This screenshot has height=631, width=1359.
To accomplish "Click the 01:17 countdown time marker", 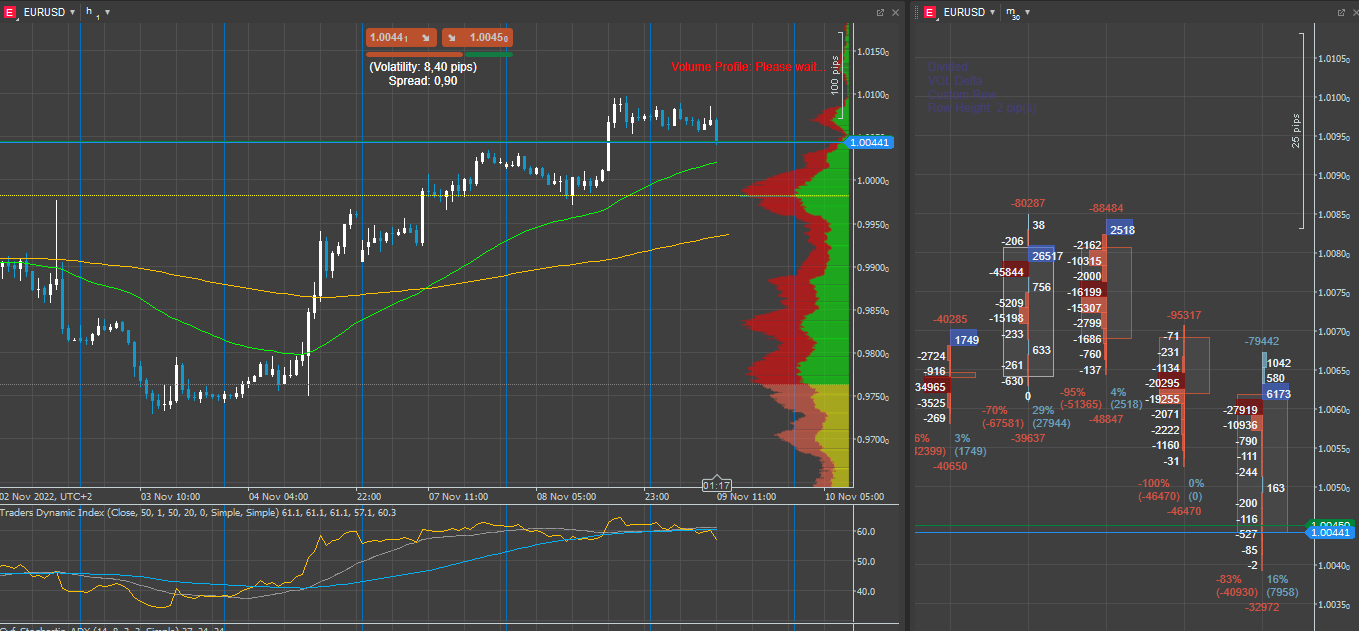I will [x=716, y=485].
